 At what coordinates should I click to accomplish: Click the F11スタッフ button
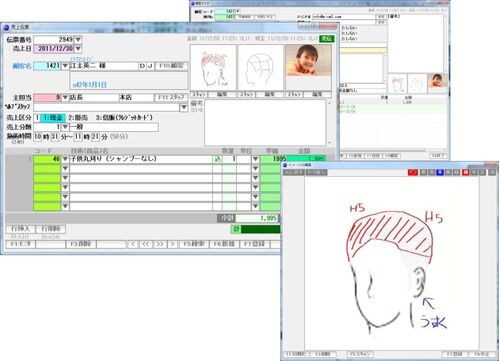tap(171, 98)
